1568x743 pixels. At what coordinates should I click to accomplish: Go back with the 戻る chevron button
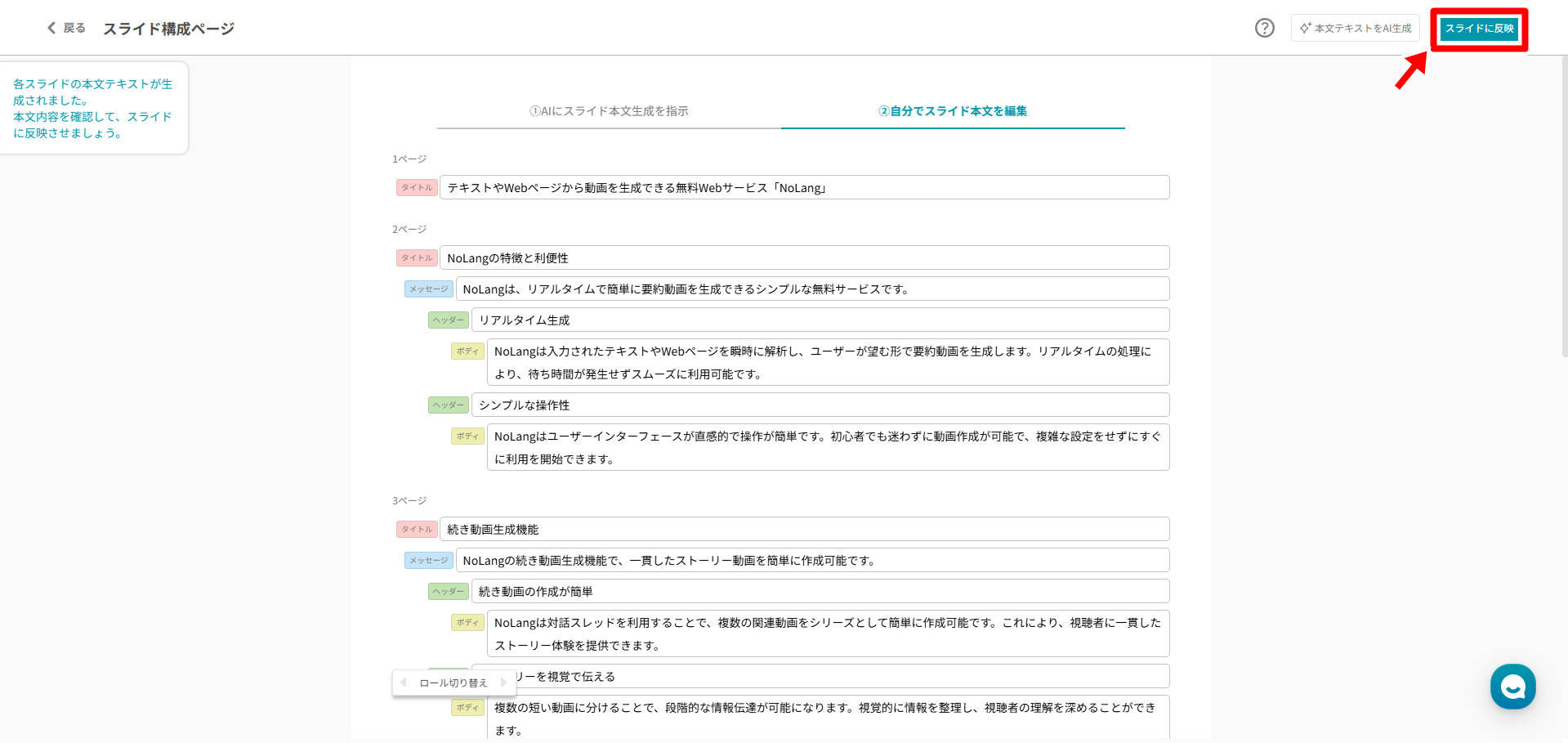(x=66, y=28)
